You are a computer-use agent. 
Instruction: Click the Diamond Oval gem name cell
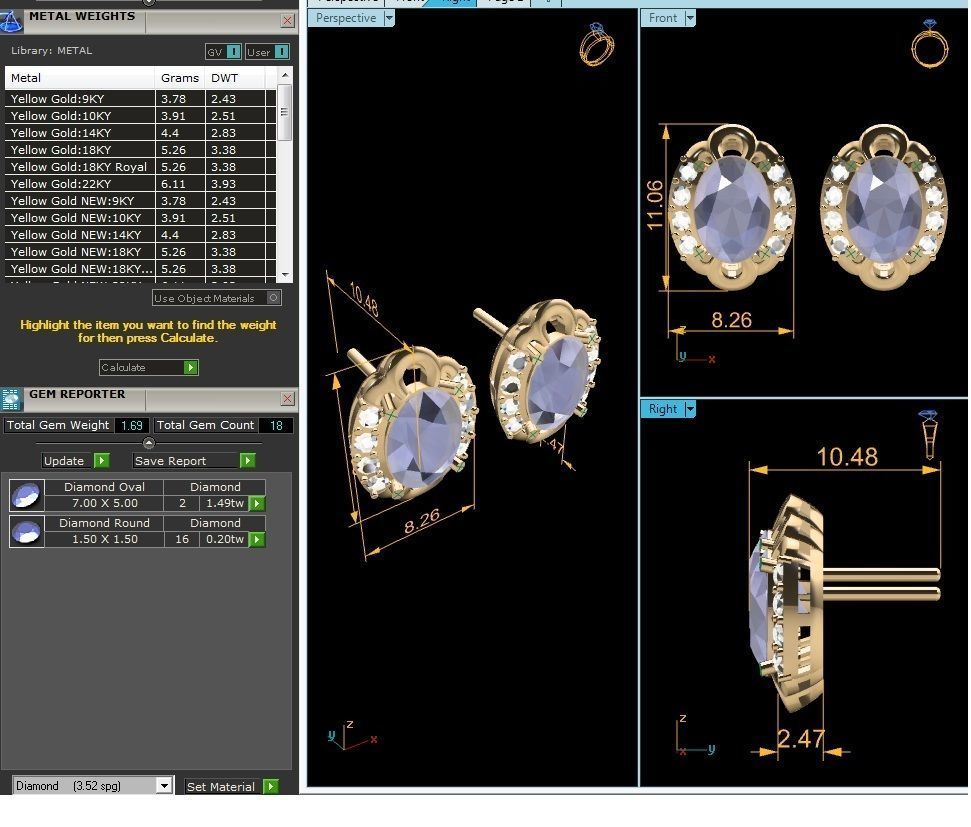[x=105, y=487]
